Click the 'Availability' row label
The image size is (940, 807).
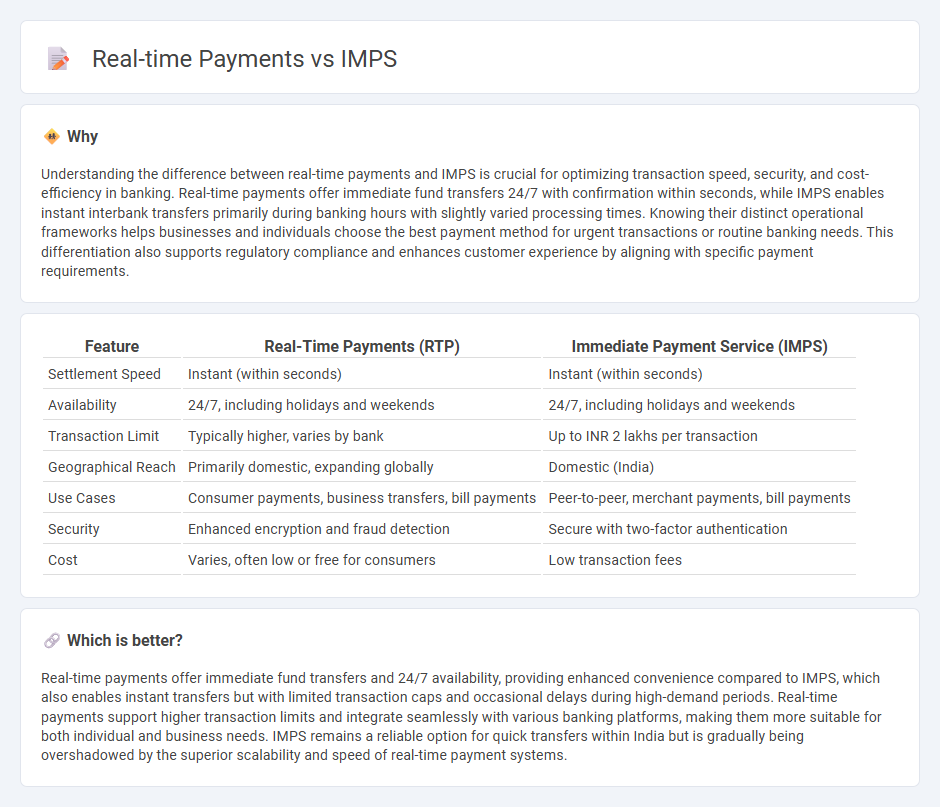tap(82, 405)
